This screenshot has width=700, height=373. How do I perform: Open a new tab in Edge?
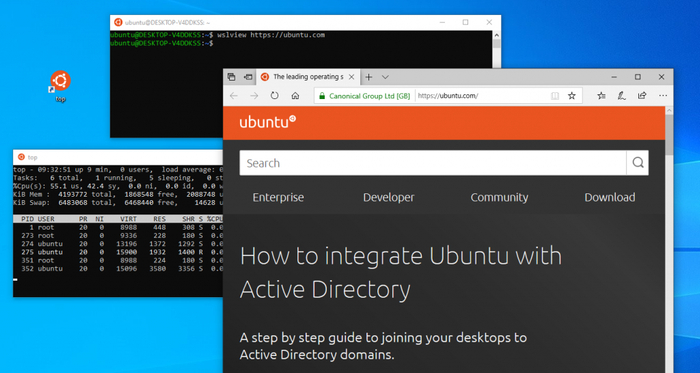[x=369, y=77]
